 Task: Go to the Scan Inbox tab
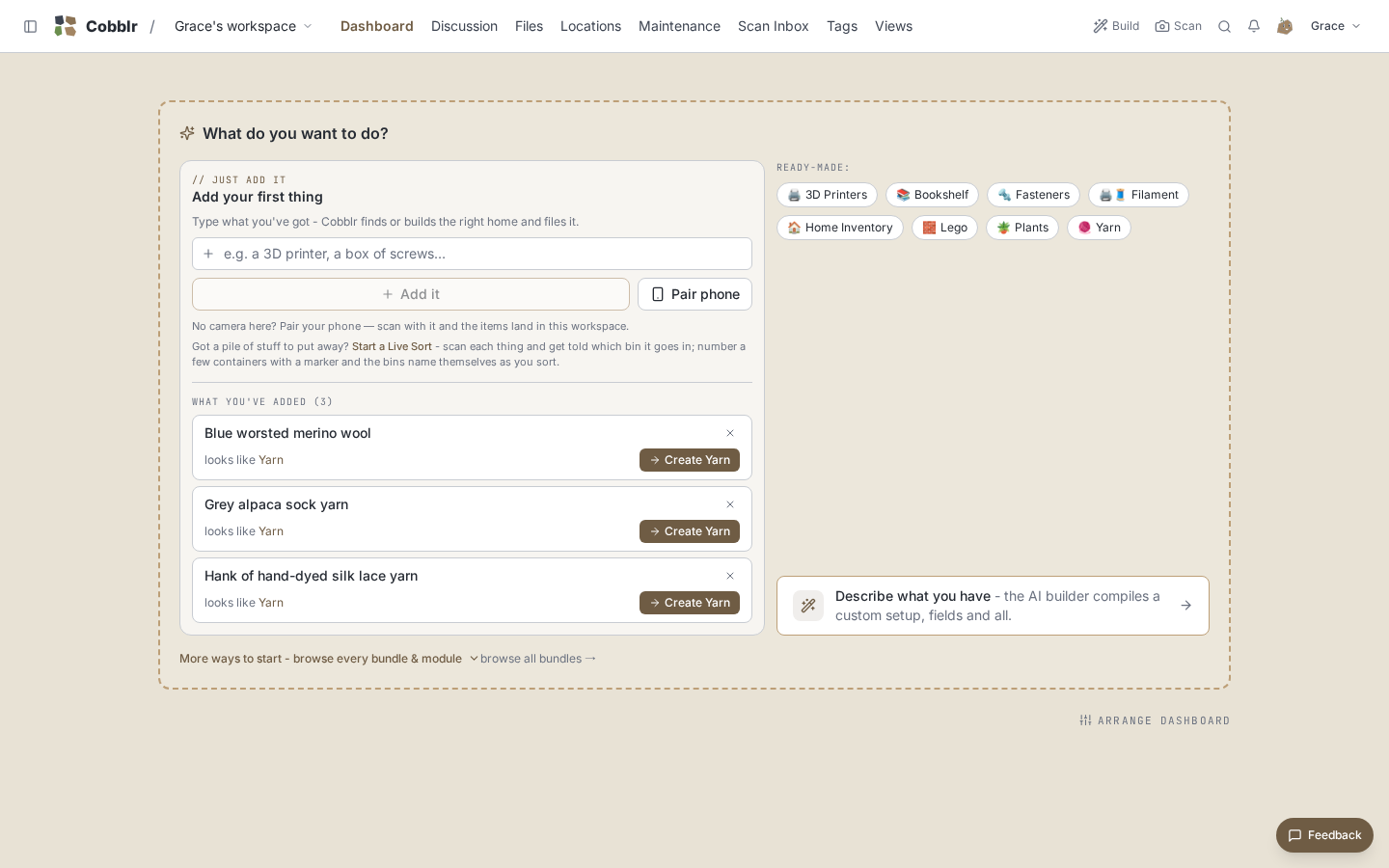[x=773, y=26]
